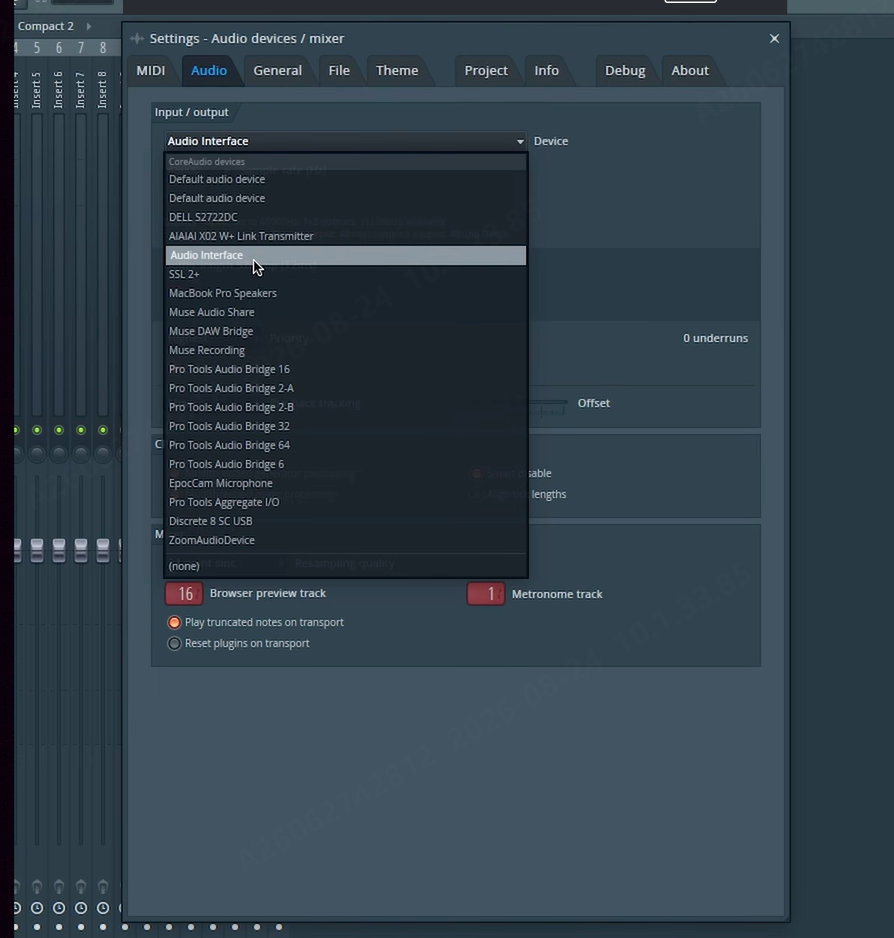The image size is (894, 938).
Task: Toggle mute light on Insert 5
Action: [37, 430]
